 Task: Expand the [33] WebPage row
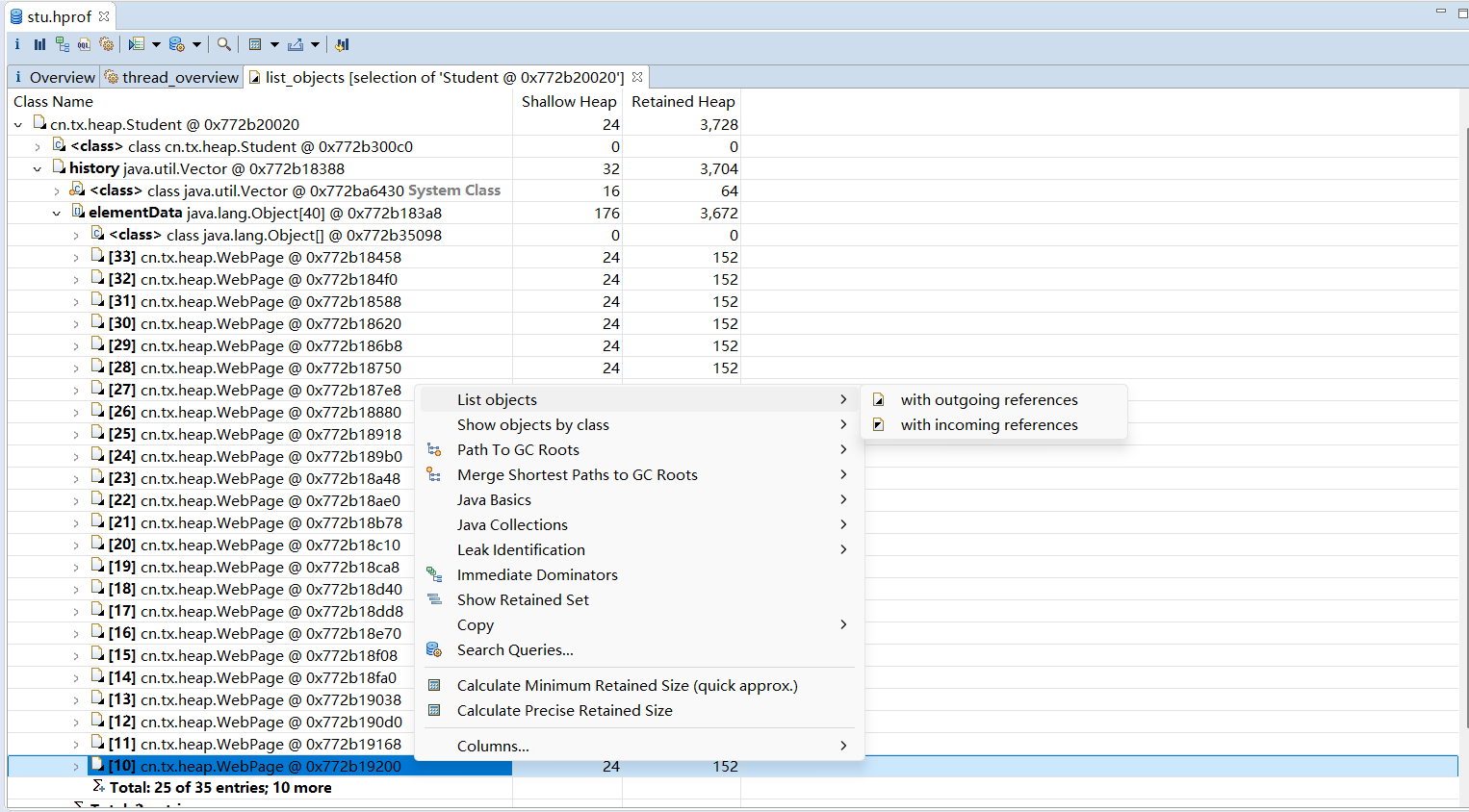[76, 258]
